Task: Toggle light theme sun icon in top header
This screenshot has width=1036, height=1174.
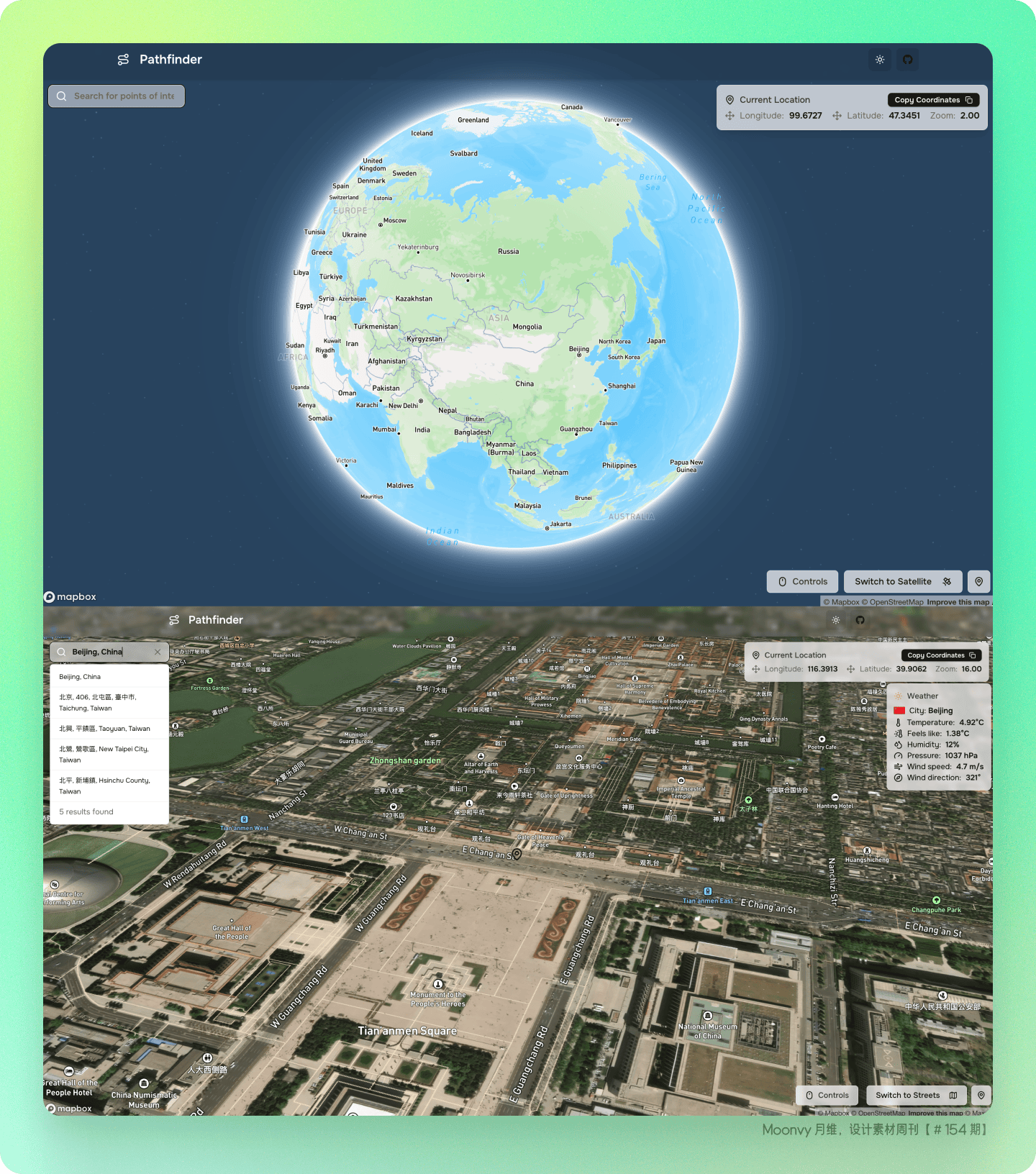Action: point(880,60)
